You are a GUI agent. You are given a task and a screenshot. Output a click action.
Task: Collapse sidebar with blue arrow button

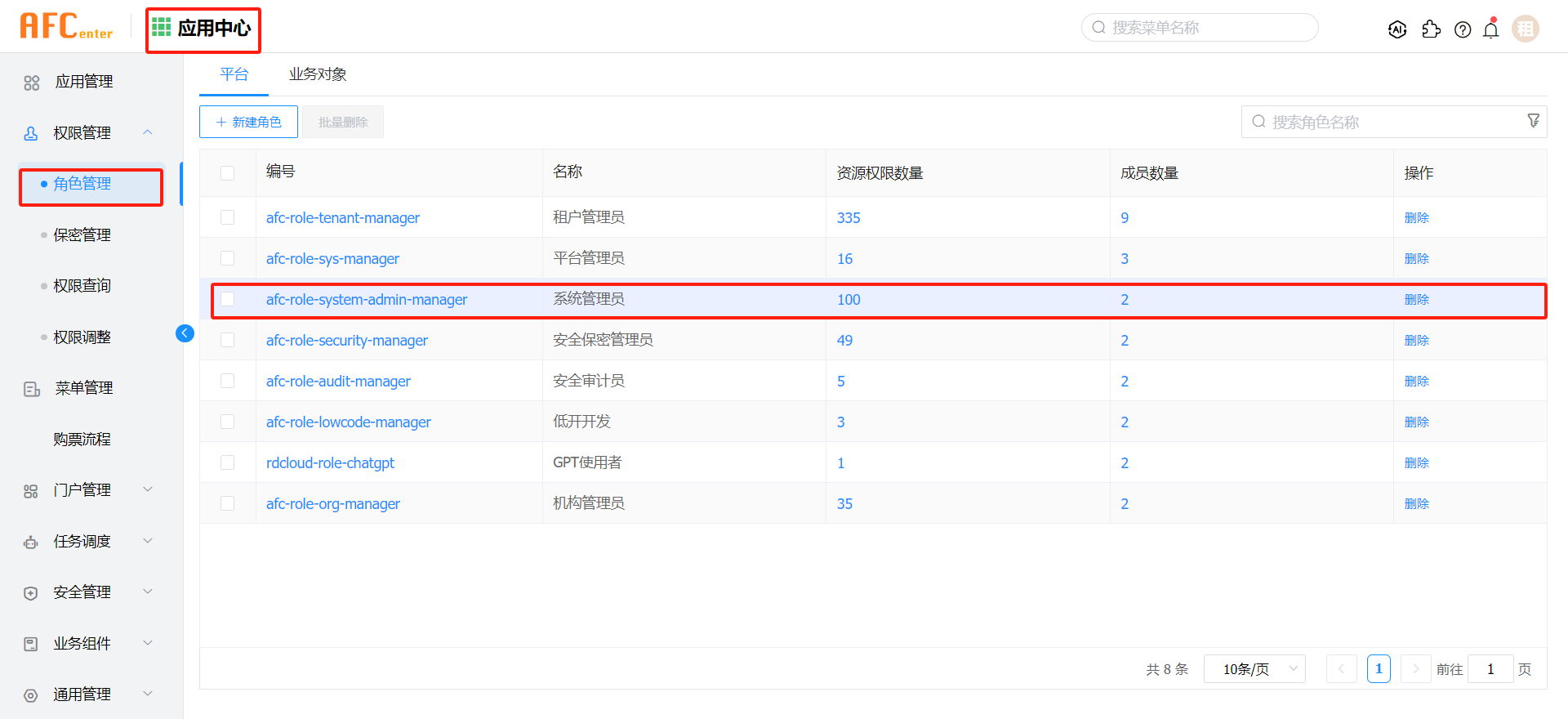[x=185, y=333]
